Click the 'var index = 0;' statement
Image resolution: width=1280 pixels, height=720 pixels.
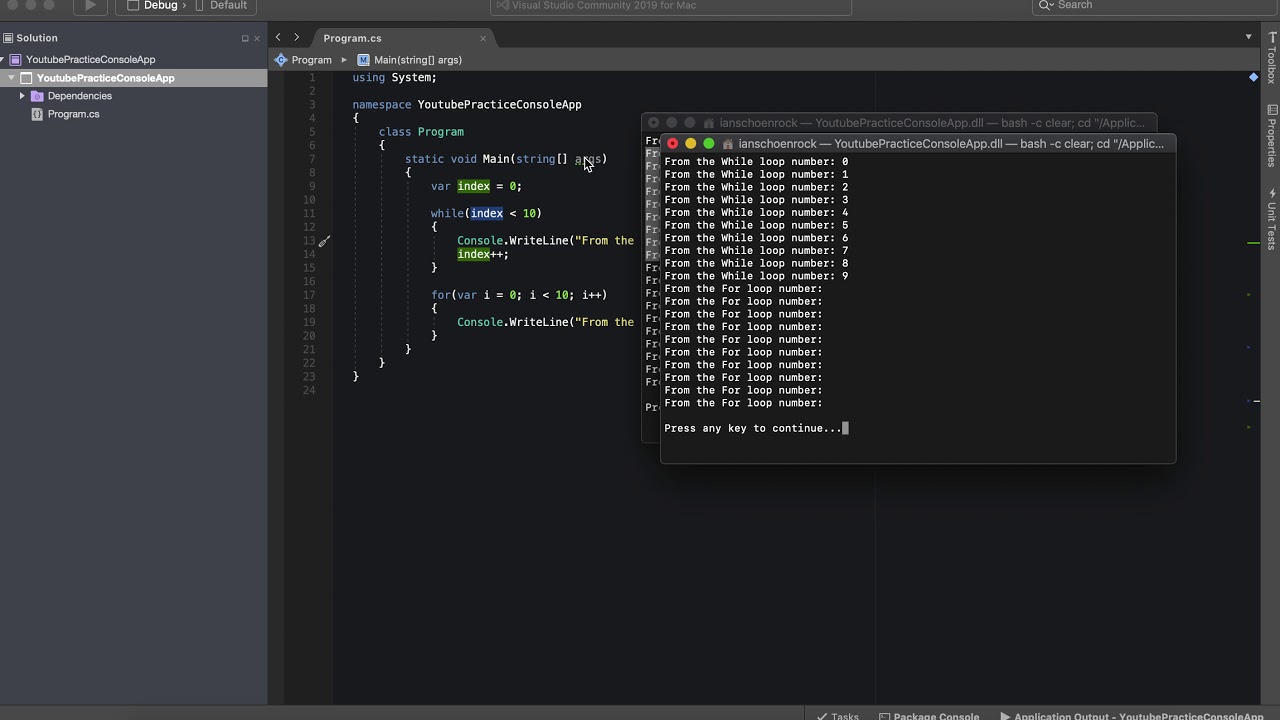tap(476, 186)
